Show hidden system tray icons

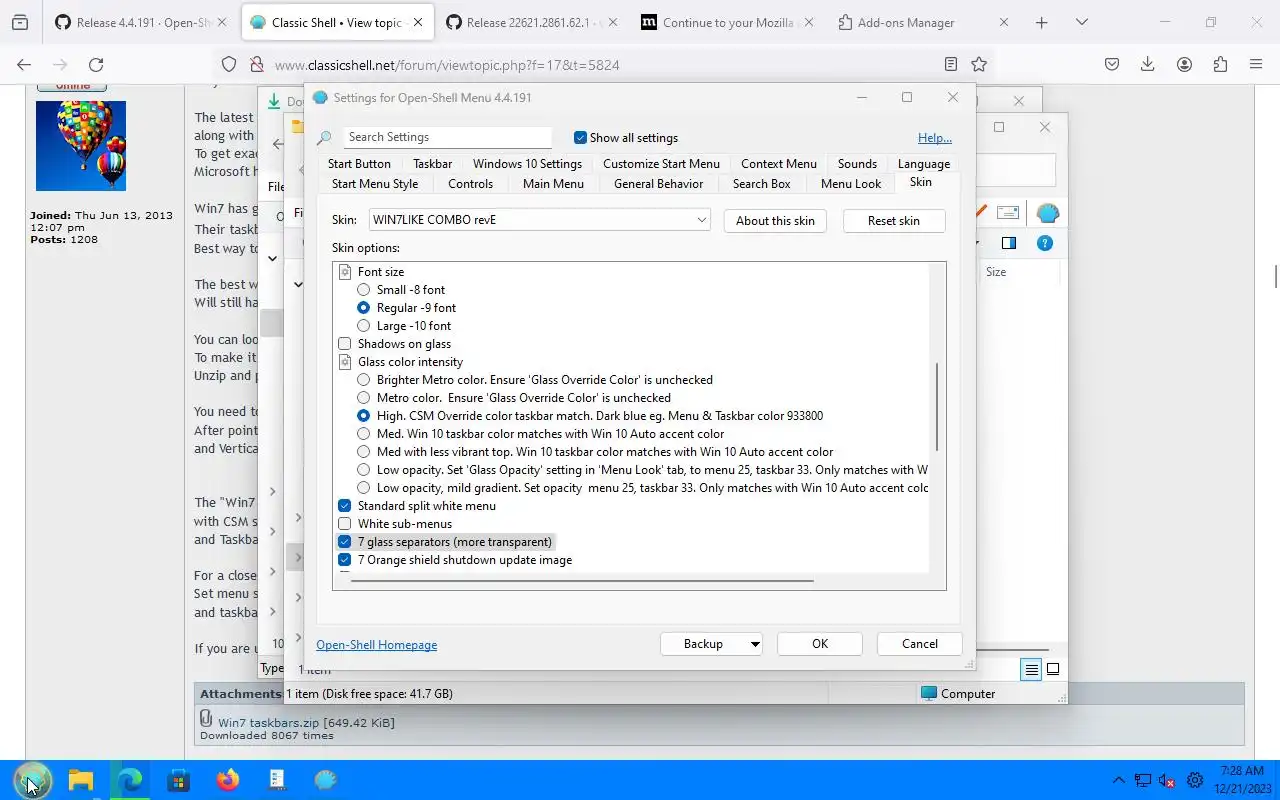coord(1118,780)
